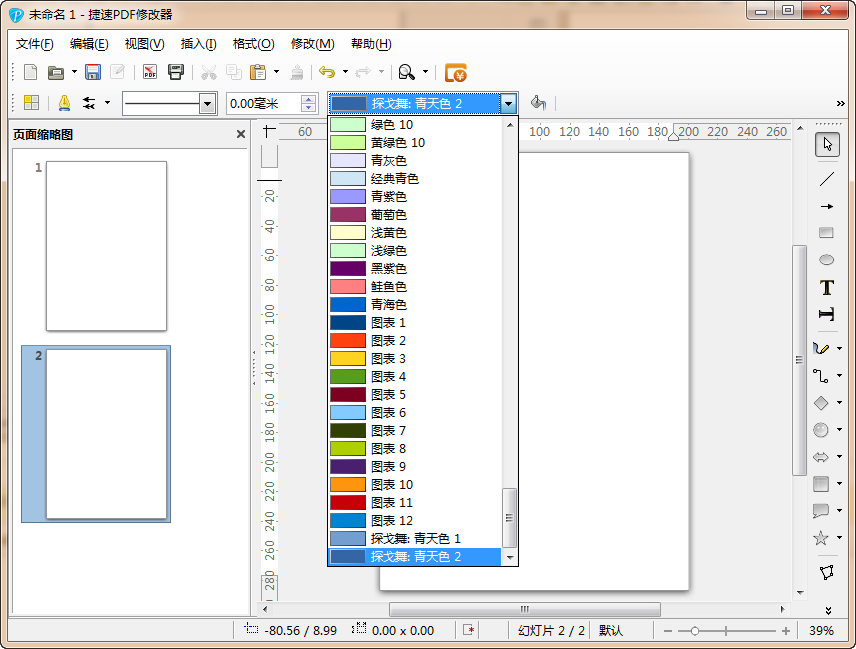Collapse the color list dropdown arrow
The height and width of the screenshot is (649, 856).
tap(508, 103)
